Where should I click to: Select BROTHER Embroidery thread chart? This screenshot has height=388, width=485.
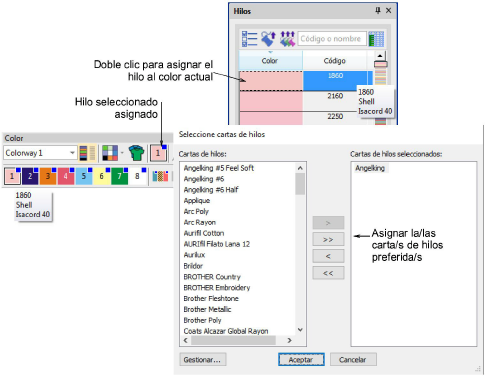pos(217,288)
